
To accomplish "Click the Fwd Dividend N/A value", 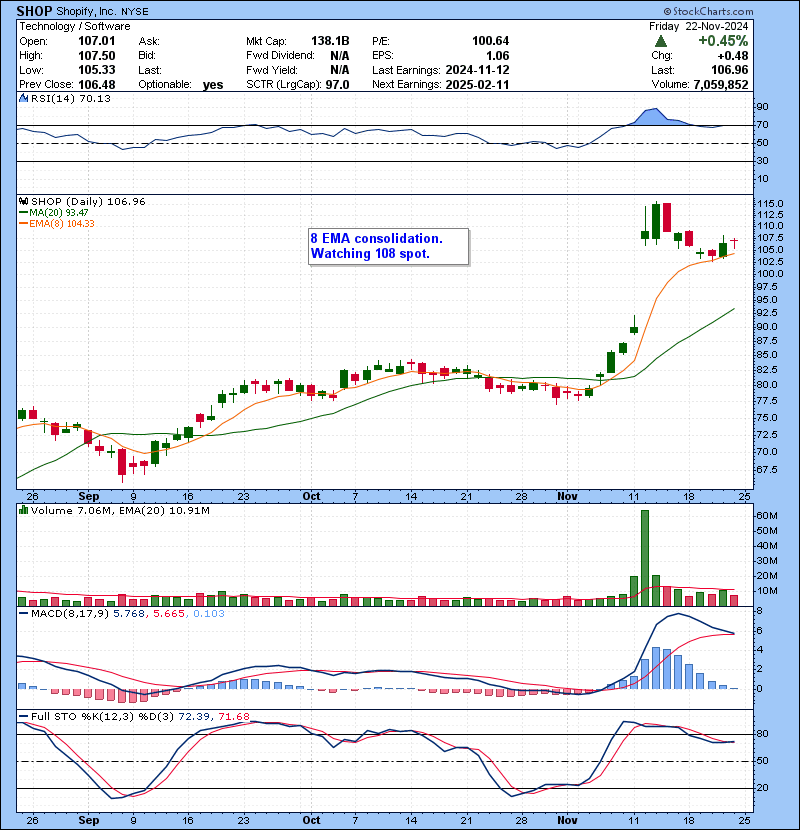I will pyautogui.click(x=339, y=56).
